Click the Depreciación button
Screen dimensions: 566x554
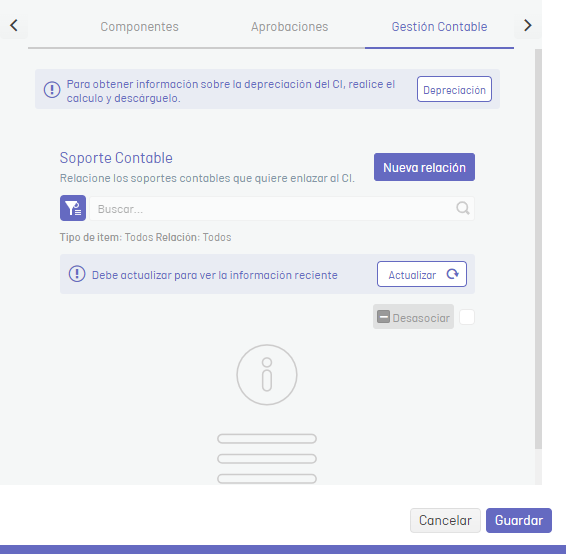(x=454, y=89)
